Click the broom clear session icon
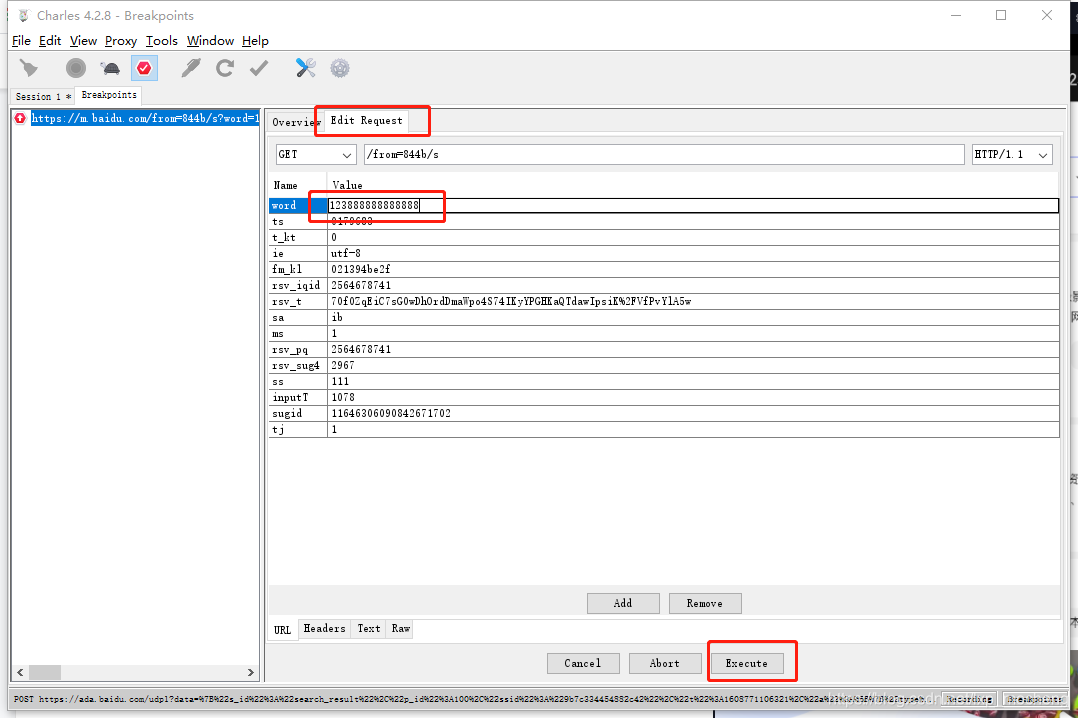Viewport: 1078px width, 718px height. tap(29, 68)
